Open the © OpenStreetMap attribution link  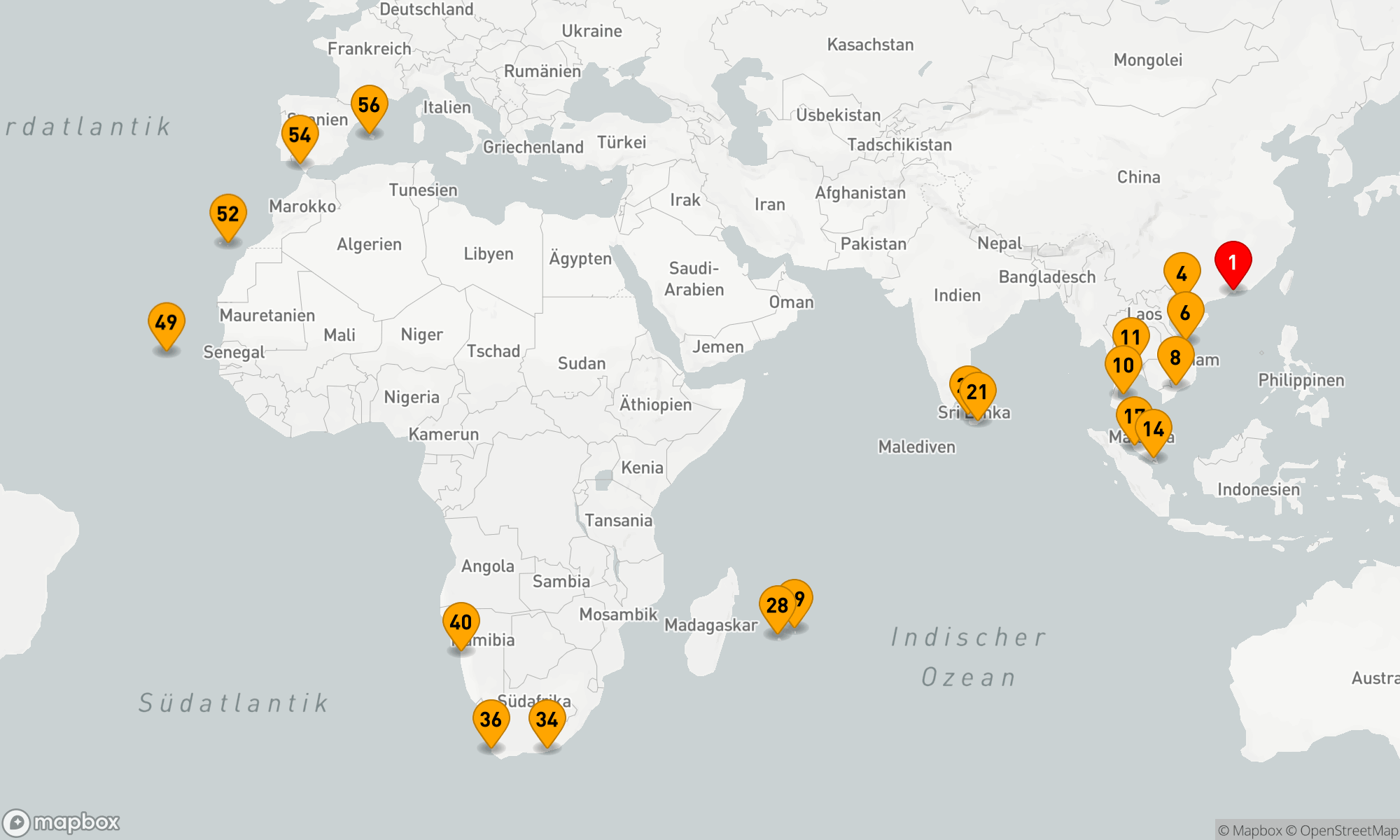pos(1341,831)
